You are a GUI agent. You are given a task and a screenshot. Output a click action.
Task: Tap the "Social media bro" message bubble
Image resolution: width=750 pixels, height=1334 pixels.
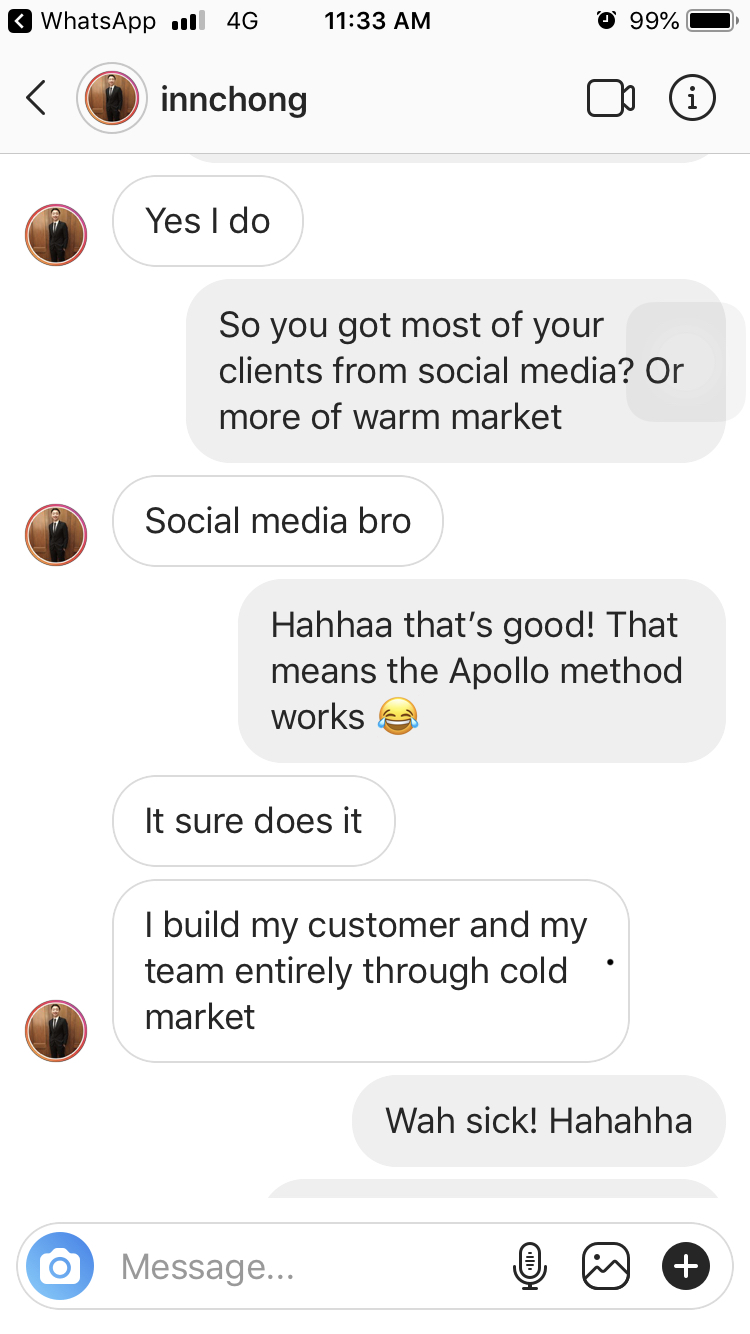pos(278,521)
